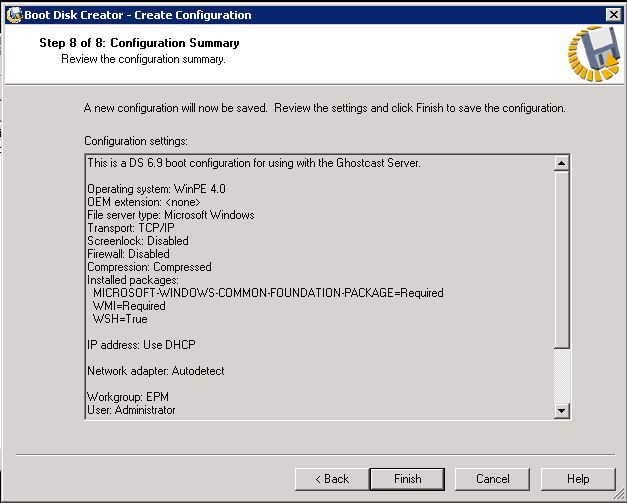Viewport: 627px width, 503px height.
Task: Click the line 'Operating system: WinPE 4.0'
Action: tap(156, 189)
